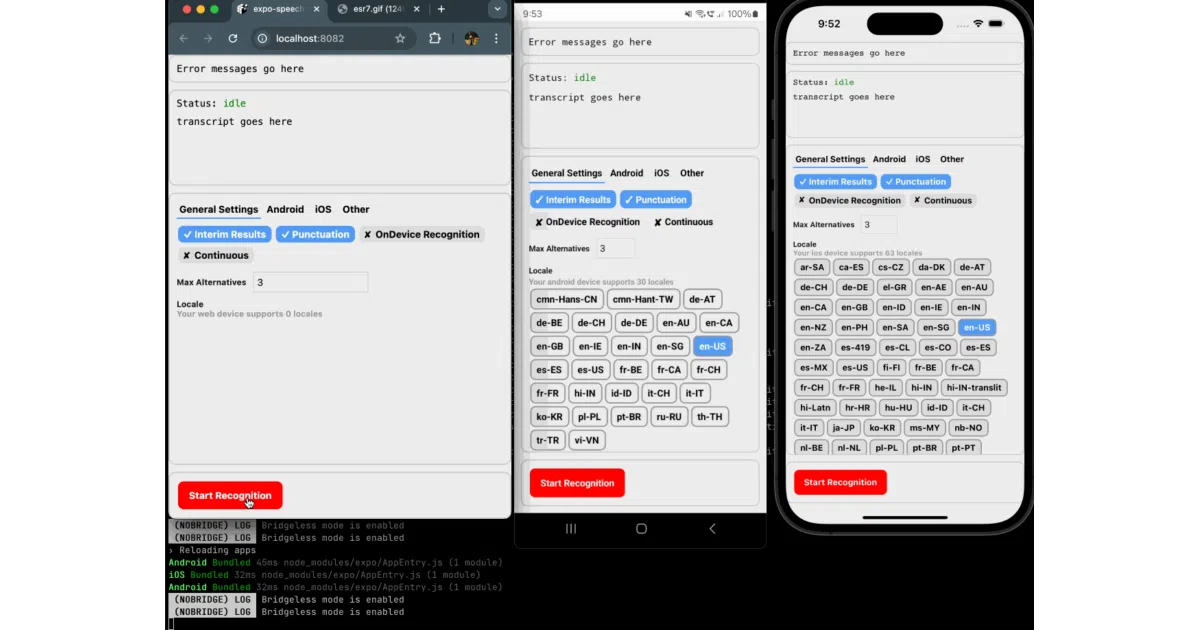The width and height of the screenshot is (1200, 630).
Task: Open the iOS settings tab in web window
Action: [x=323, y=209]
